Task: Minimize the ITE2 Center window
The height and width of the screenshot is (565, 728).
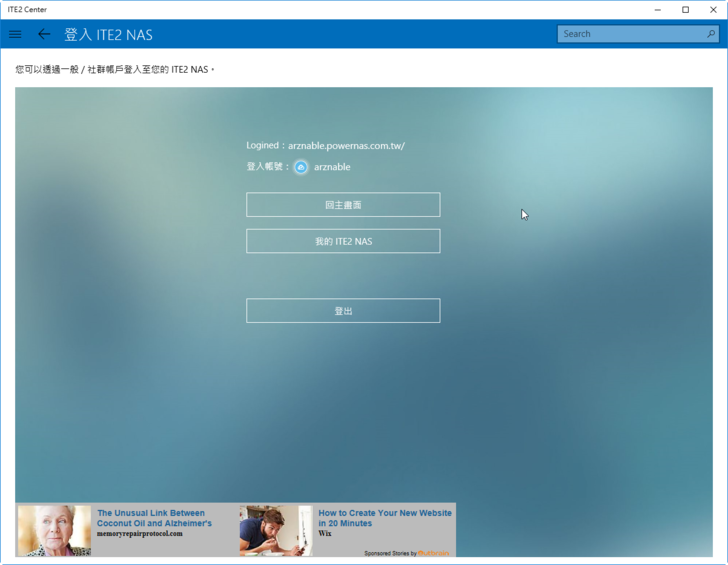Action: [x=657, y=9]
